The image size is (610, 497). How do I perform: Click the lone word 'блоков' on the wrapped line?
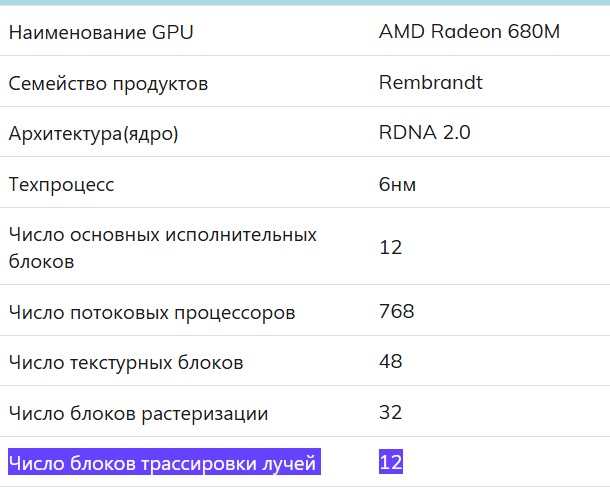pyautogui.click(x=41, y=262)
